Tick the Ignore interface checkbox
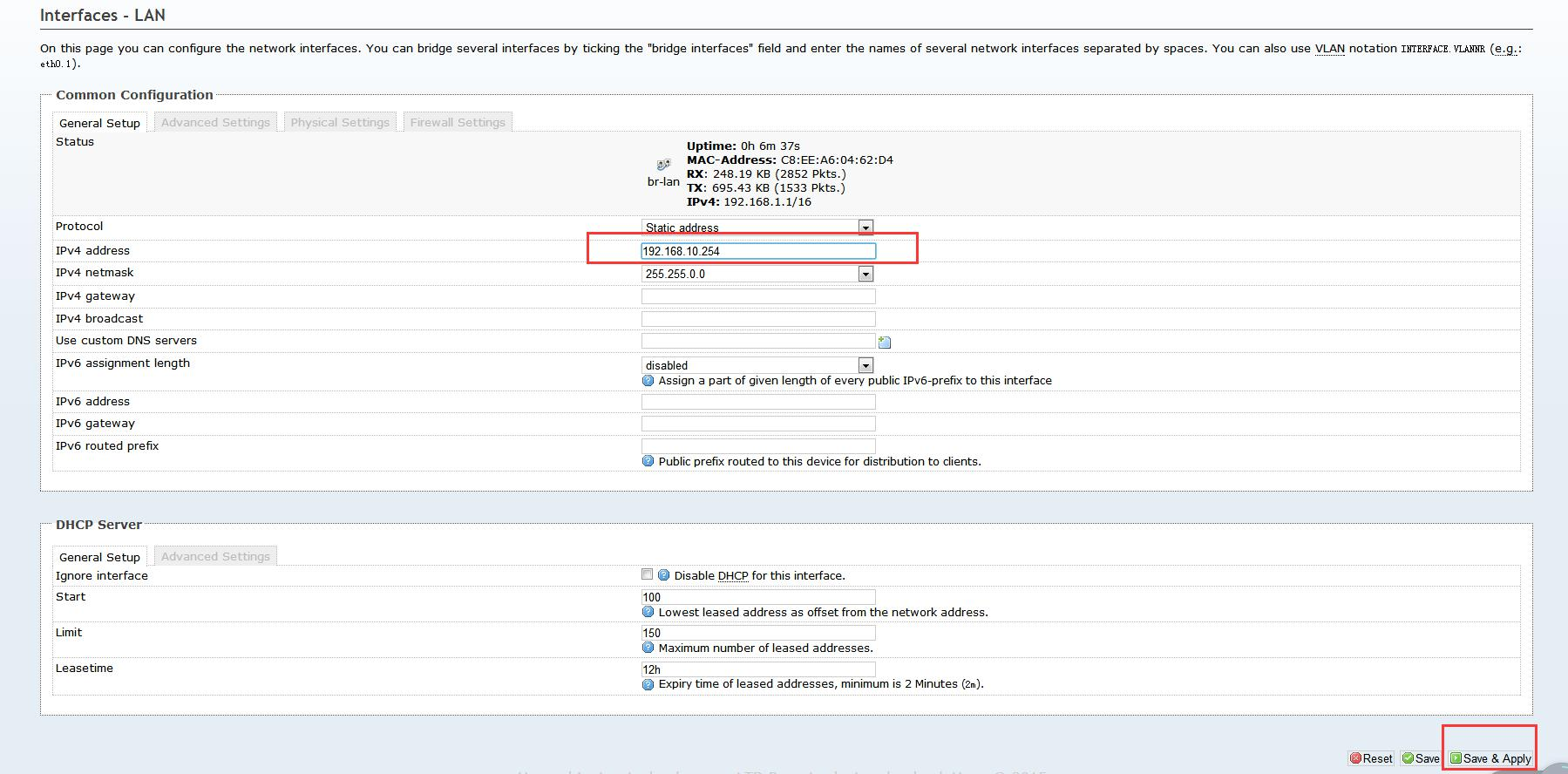Viewport: 1568px width, 774px height. click(647, 574)
